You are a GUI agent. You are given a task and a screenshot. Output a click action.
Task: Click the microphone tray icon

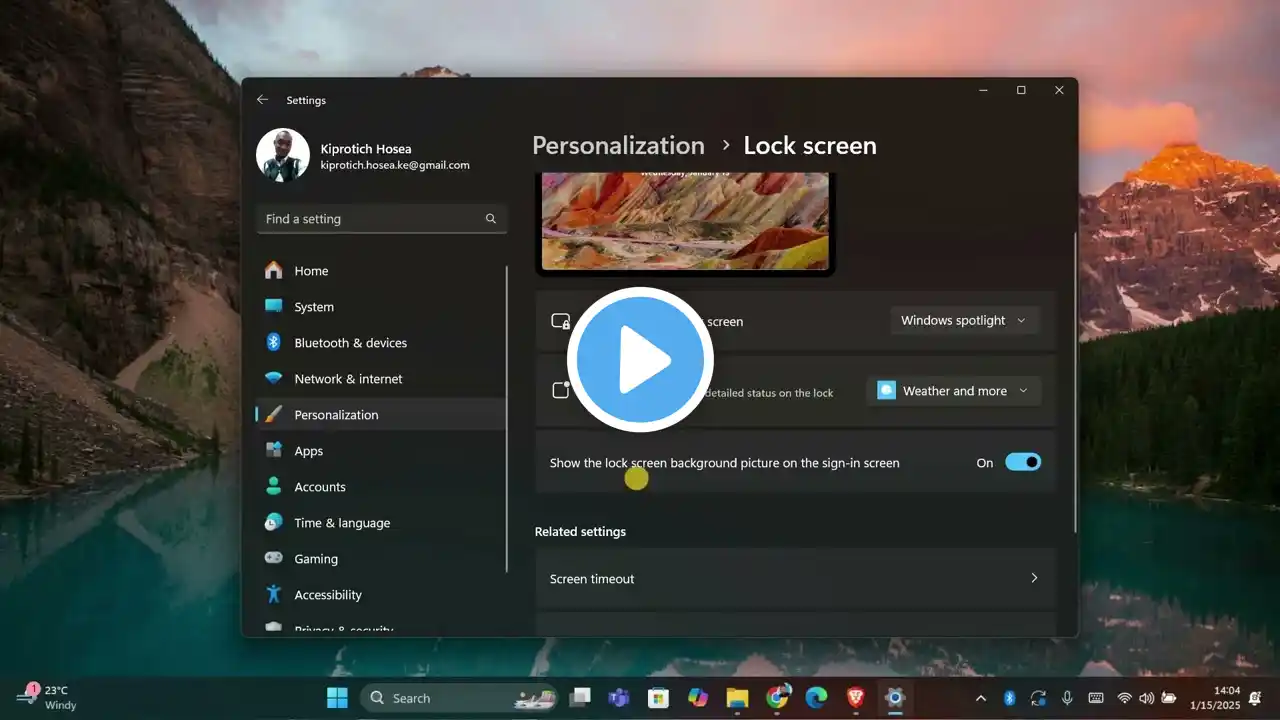(1067, 698)
